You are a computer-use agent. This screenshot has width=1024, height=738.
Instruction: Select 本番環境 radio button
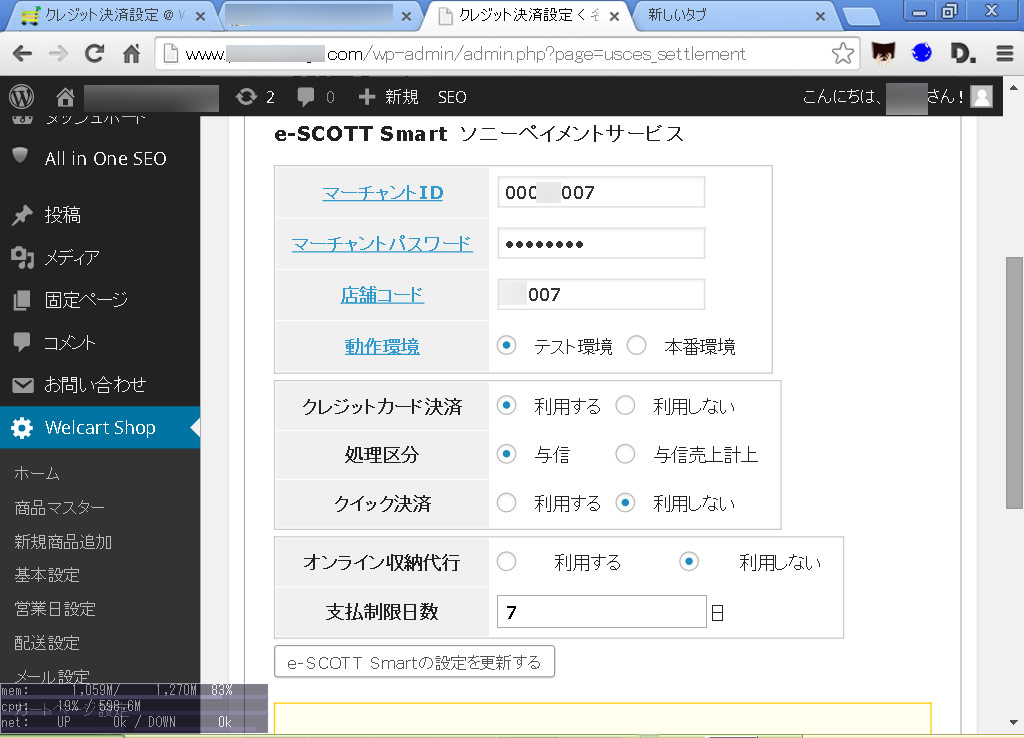[637, 345]
